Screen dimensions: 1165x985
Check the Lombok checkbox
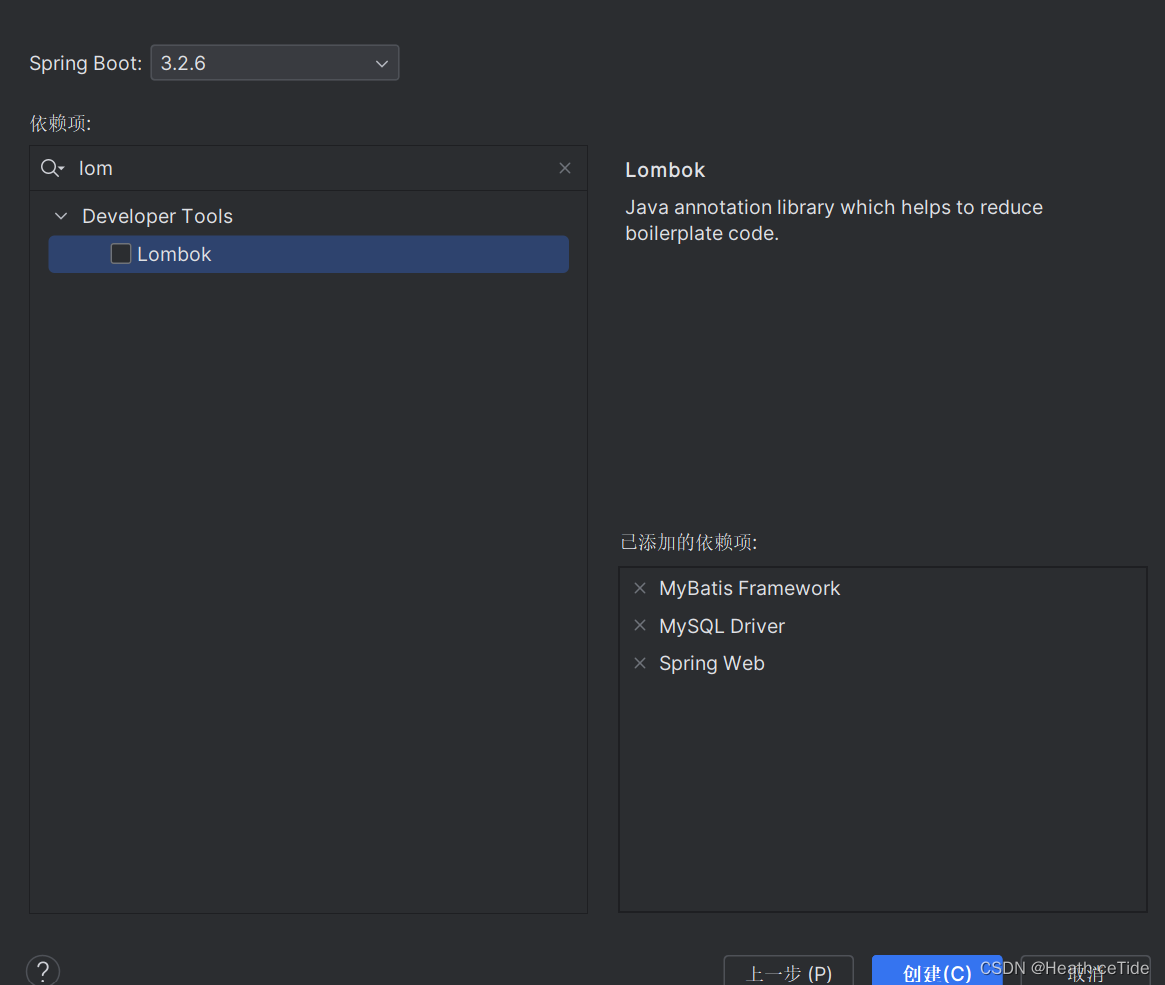tap(120, 254)
